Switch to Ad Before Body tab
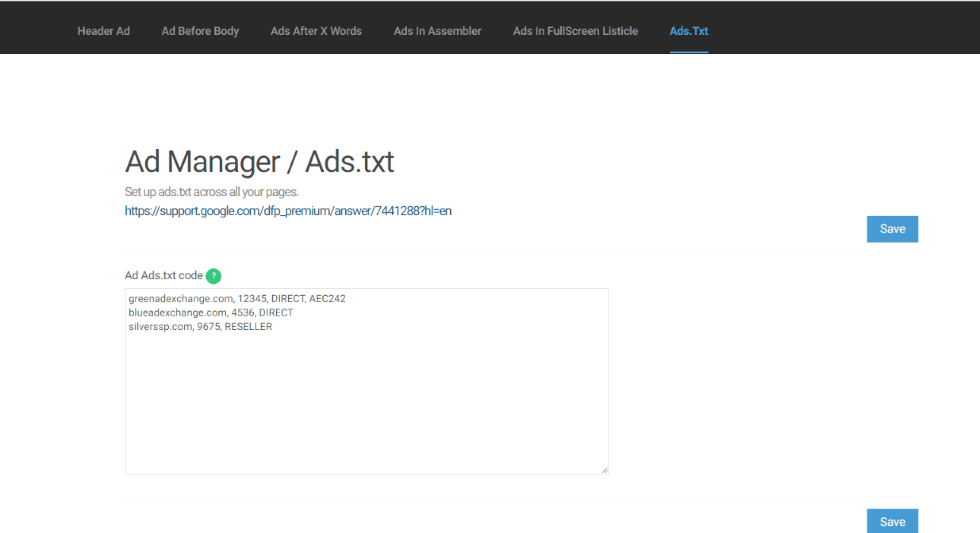 click(x=200, y=31)
